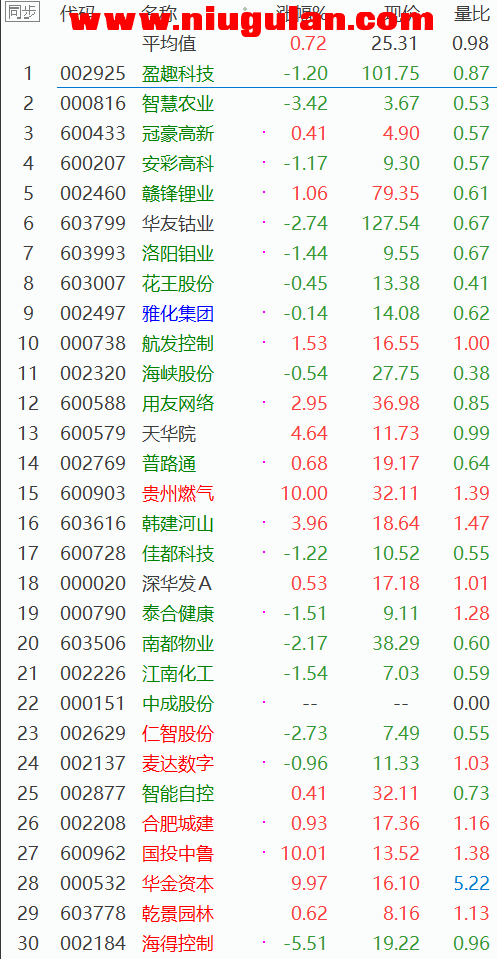Click code 000020

pos(93,583)
